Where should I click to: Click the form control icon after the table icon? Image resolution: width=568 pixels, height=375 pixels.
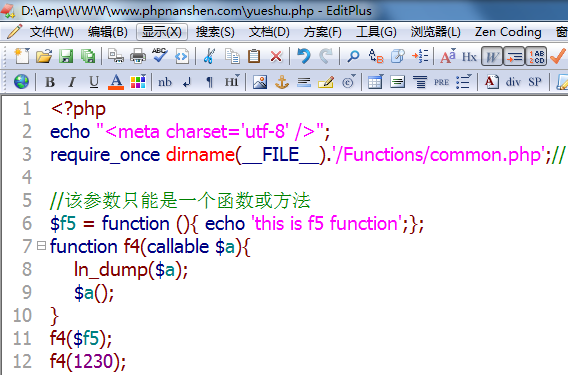click(397, 82)
